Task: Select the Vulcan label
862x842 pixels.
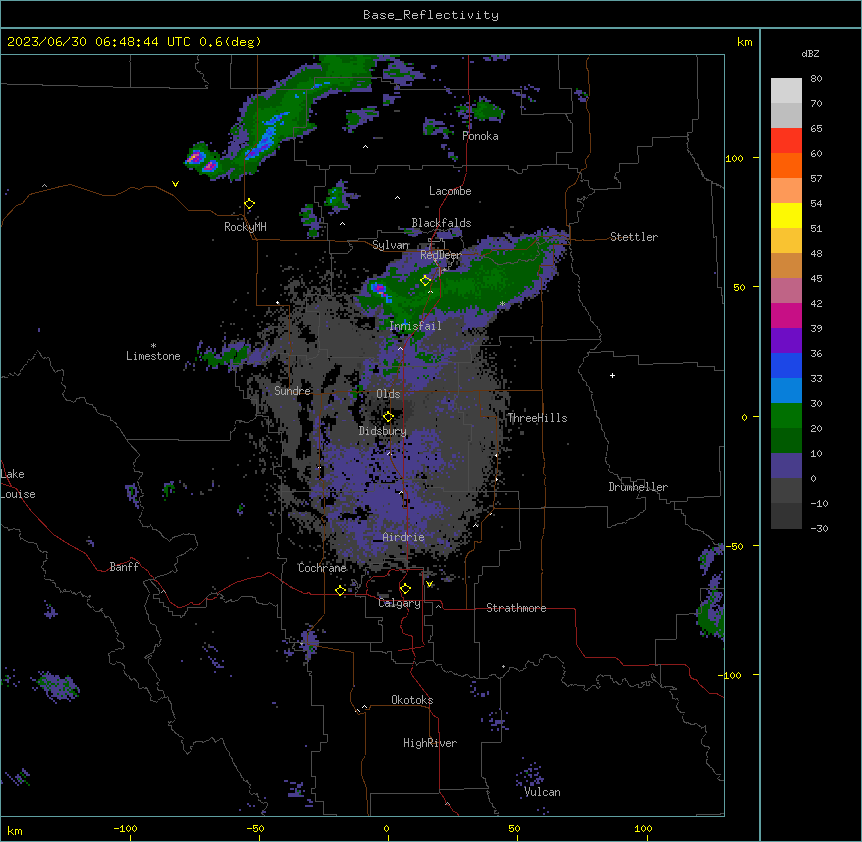Action: pyautogui.click(x=543, y=792)
